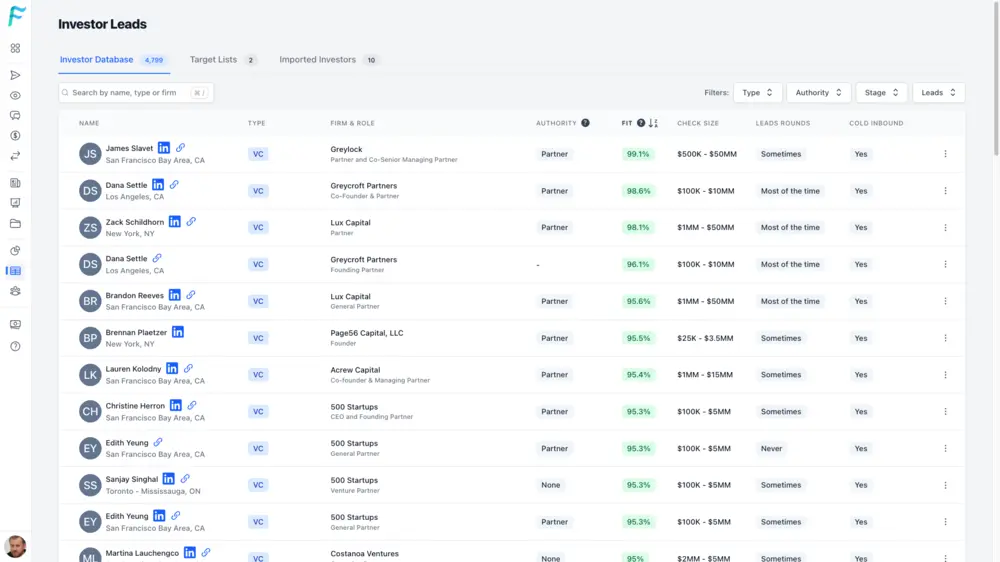The image size is (1000, 562).
Task: Open Brennan Plaetzer's name link
Action: coord(136,332)
